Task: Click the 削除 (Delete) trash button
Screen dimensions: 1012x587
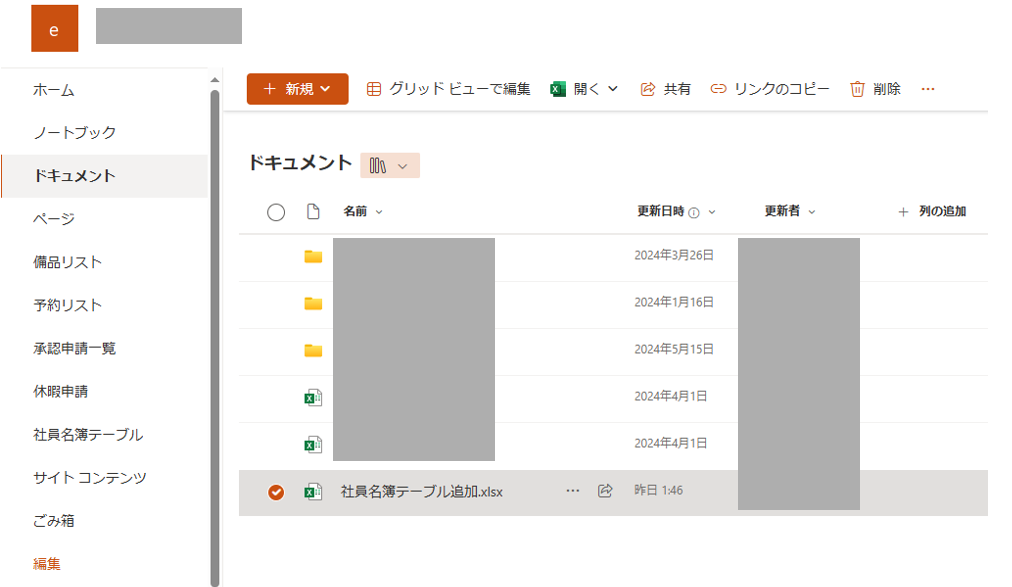Action: click(x=875, y=89)
